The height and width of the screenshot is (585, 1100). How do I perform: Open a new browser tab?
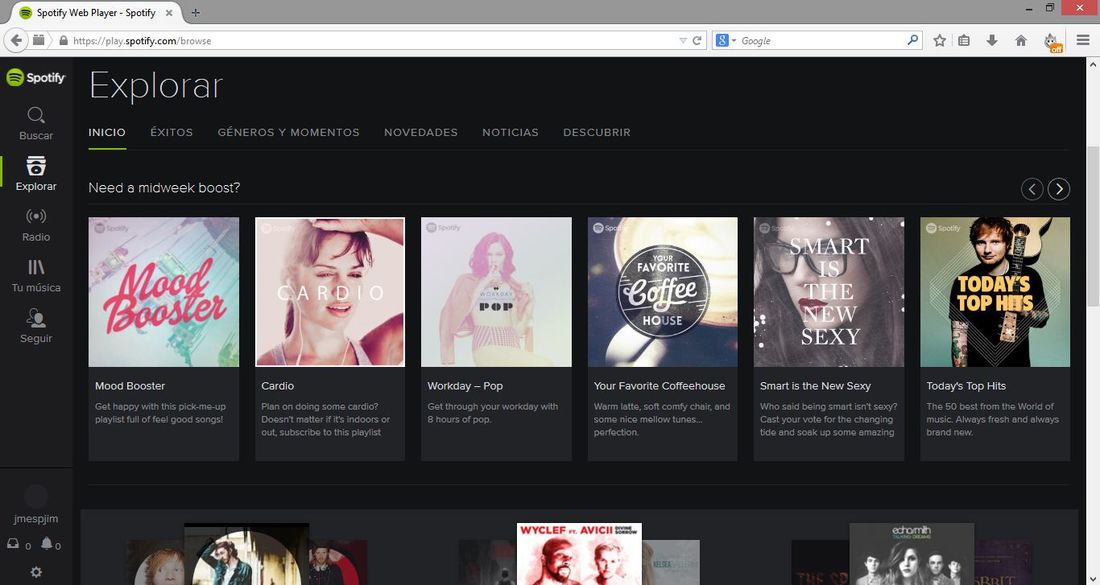coord(196,13)
